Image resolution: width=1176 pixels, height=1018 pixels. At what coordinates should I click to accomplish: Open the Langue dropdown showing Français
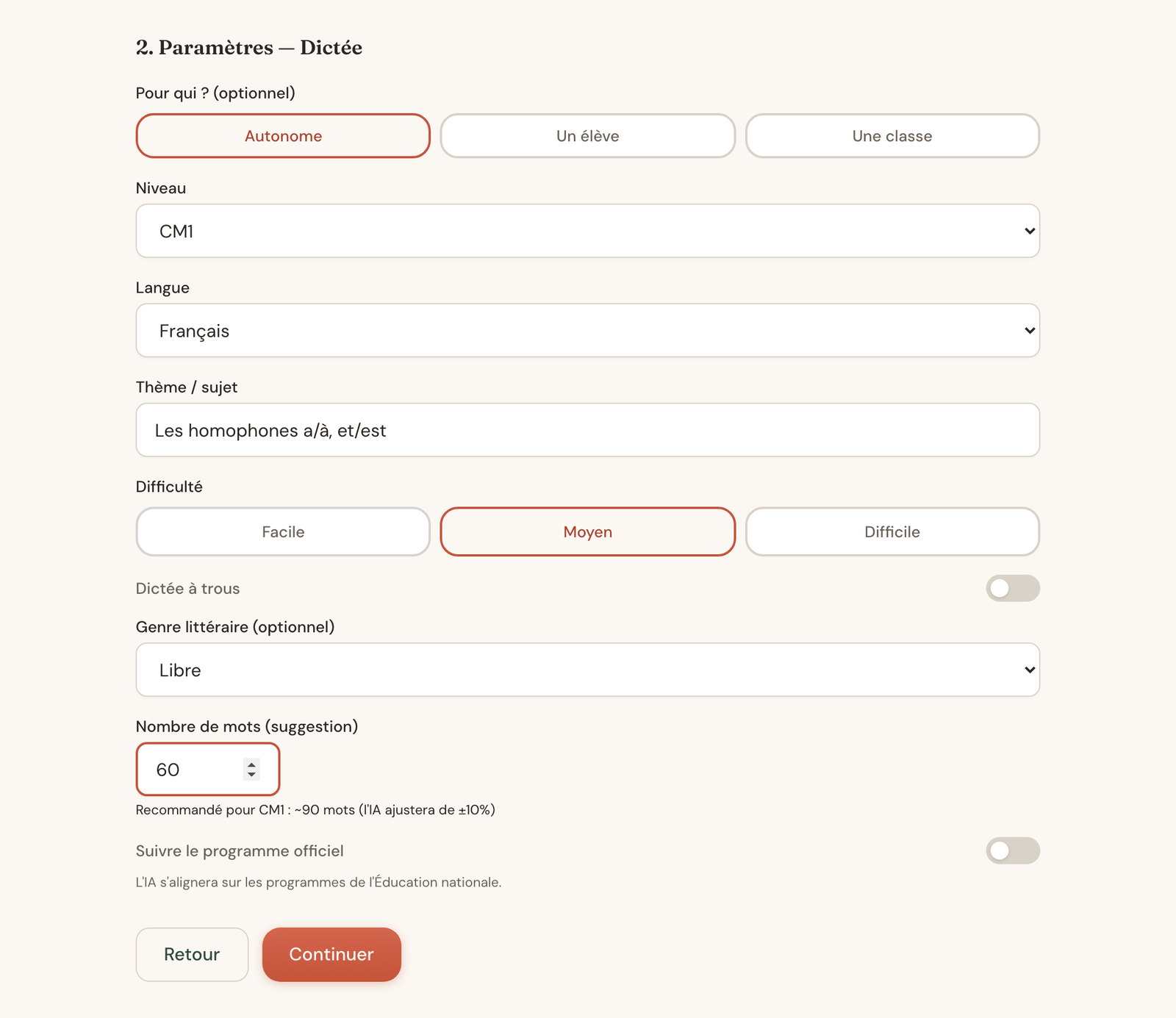[587, 331]
